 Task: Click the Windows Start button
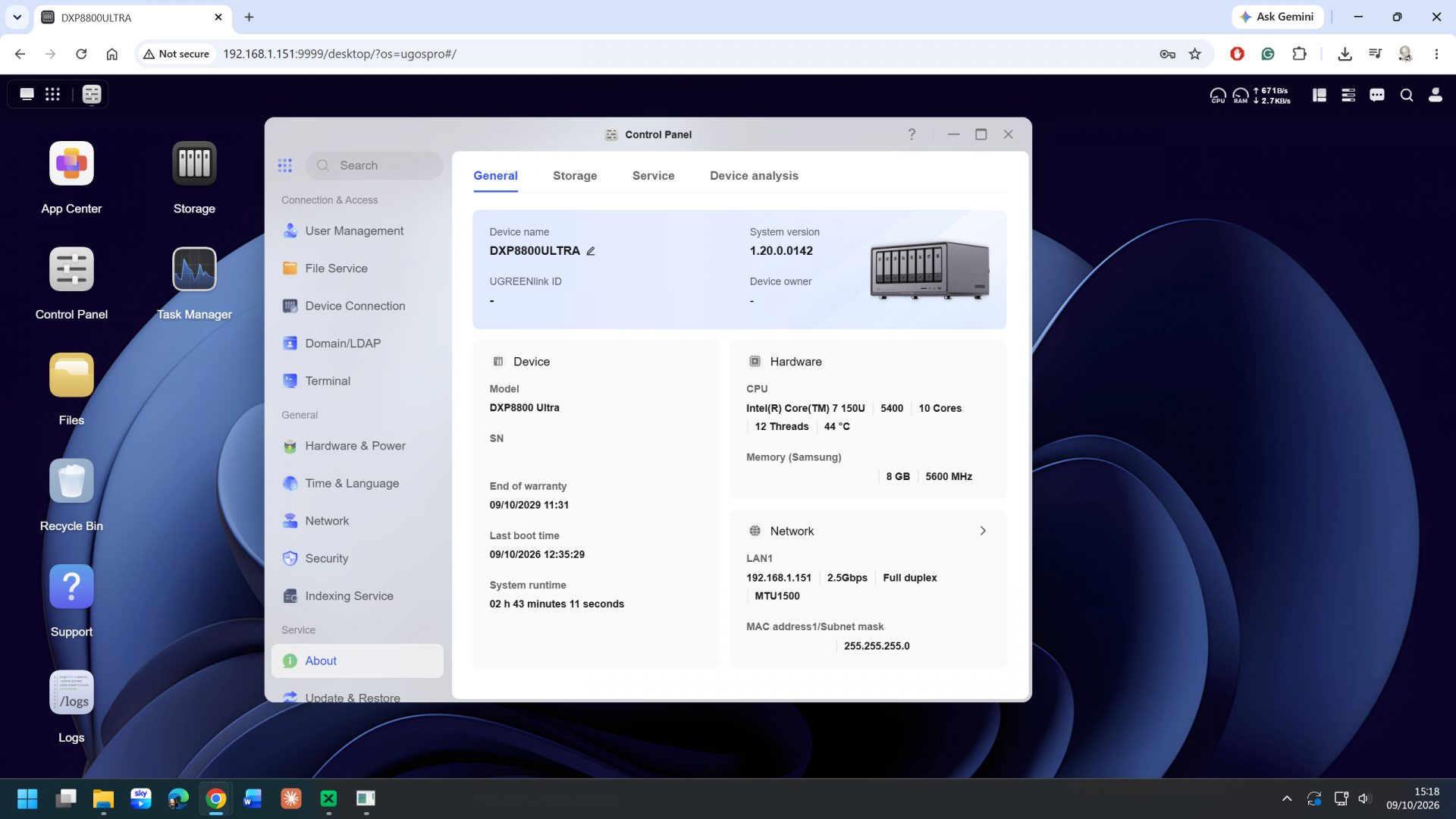(27, 799)
